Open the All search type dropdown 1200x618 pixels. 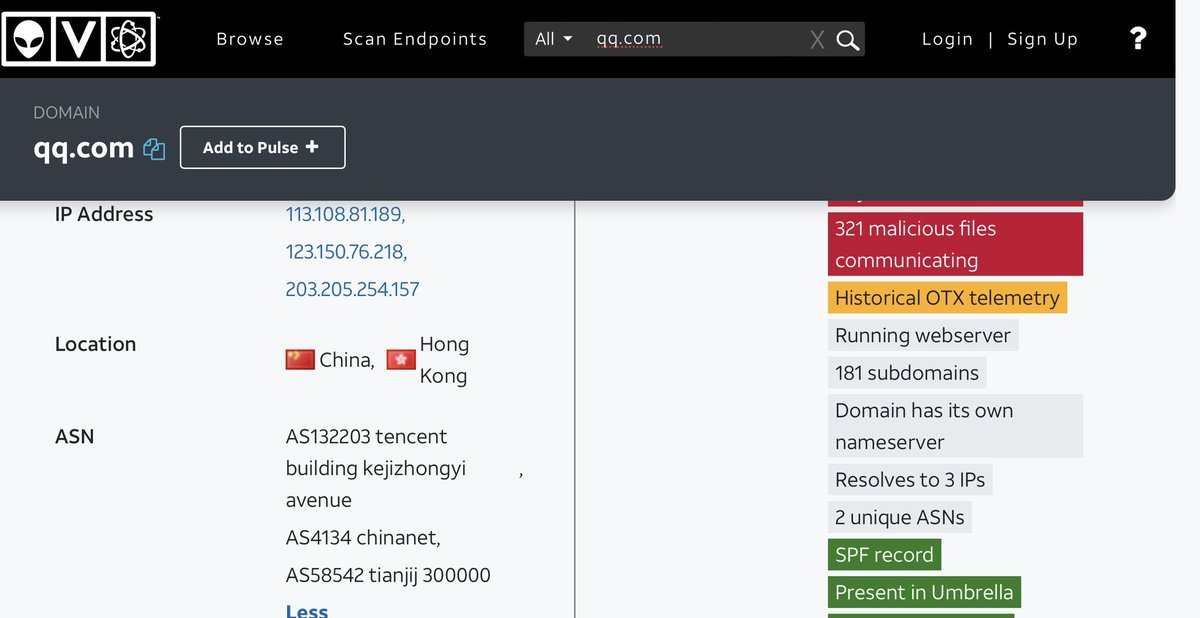553,39
